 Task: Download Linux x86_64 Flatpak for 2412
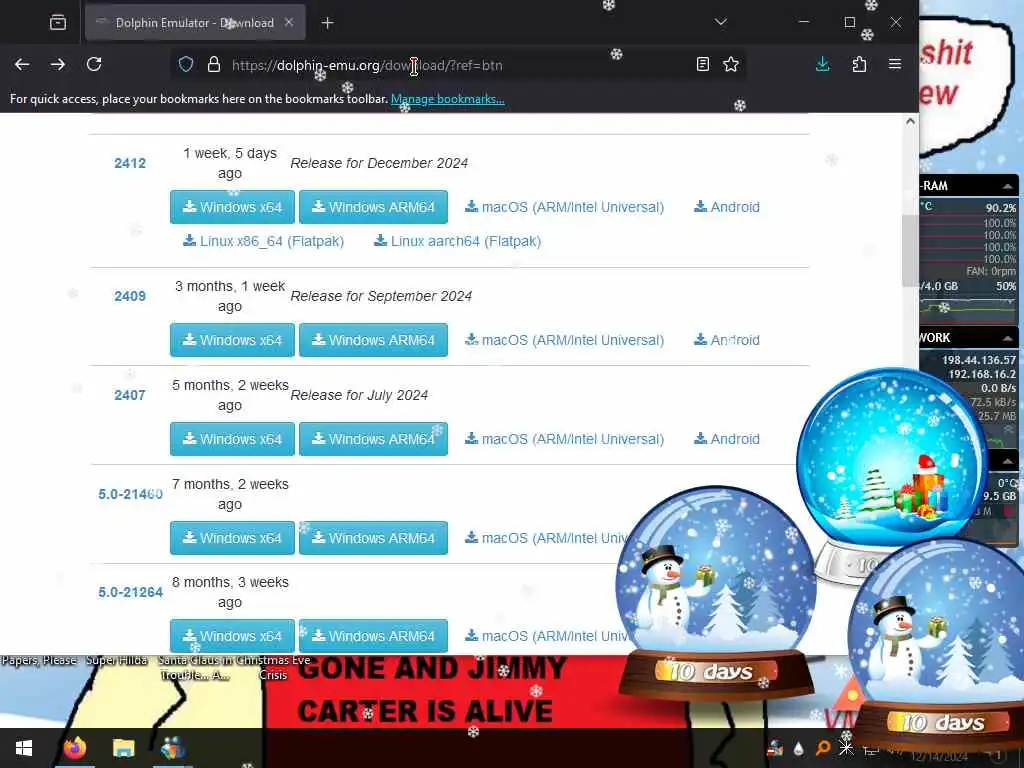pos(263,241)
